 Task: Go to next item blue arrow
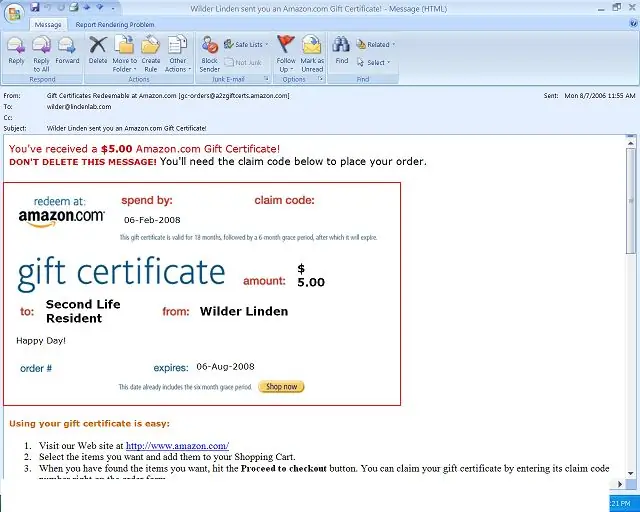pyautogui.click(x=100, y=7)
